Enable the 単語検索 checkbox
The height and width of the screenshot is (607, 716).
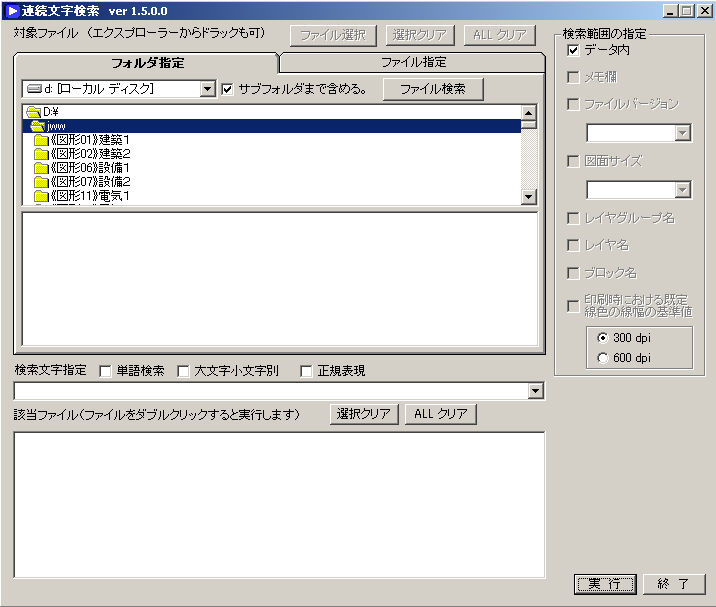[x=106, y=371]
